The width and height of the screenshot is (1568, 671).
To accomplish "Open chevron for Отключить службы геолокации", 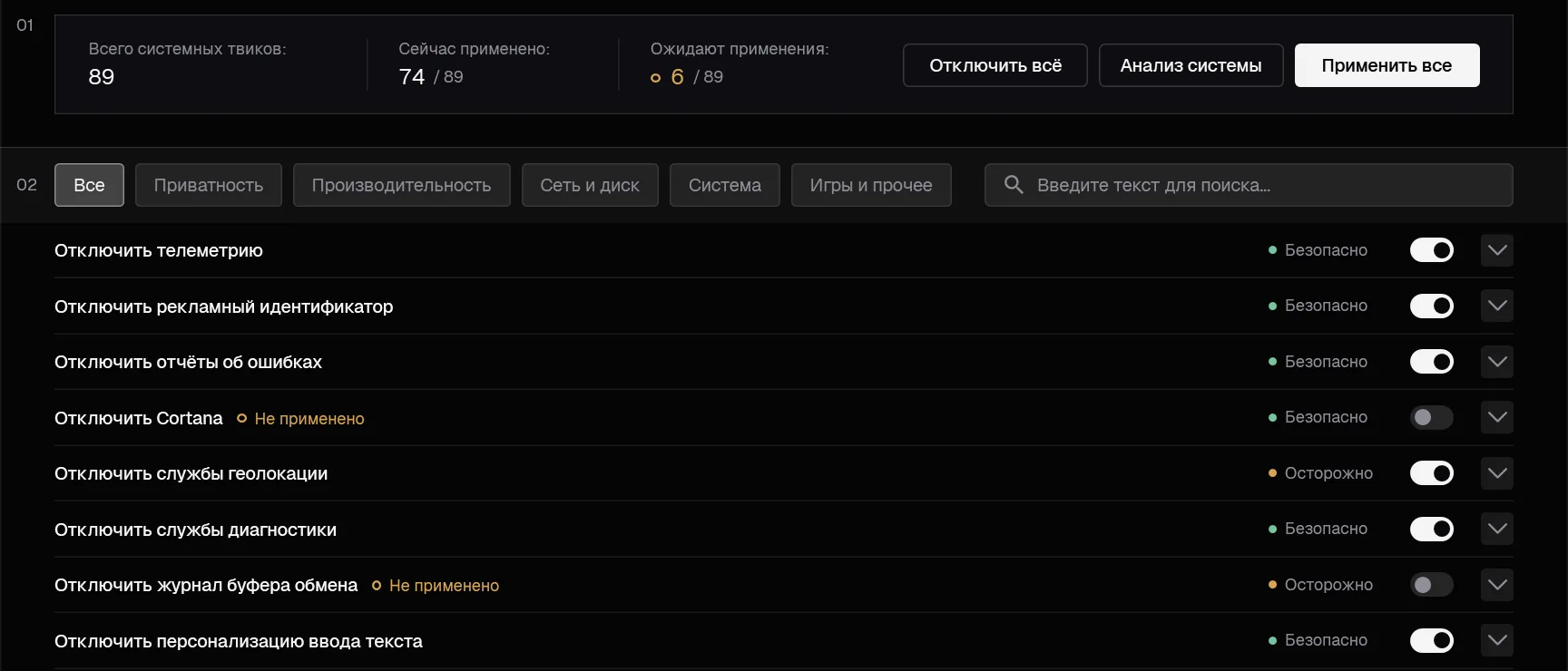I will click(1497, 473).
